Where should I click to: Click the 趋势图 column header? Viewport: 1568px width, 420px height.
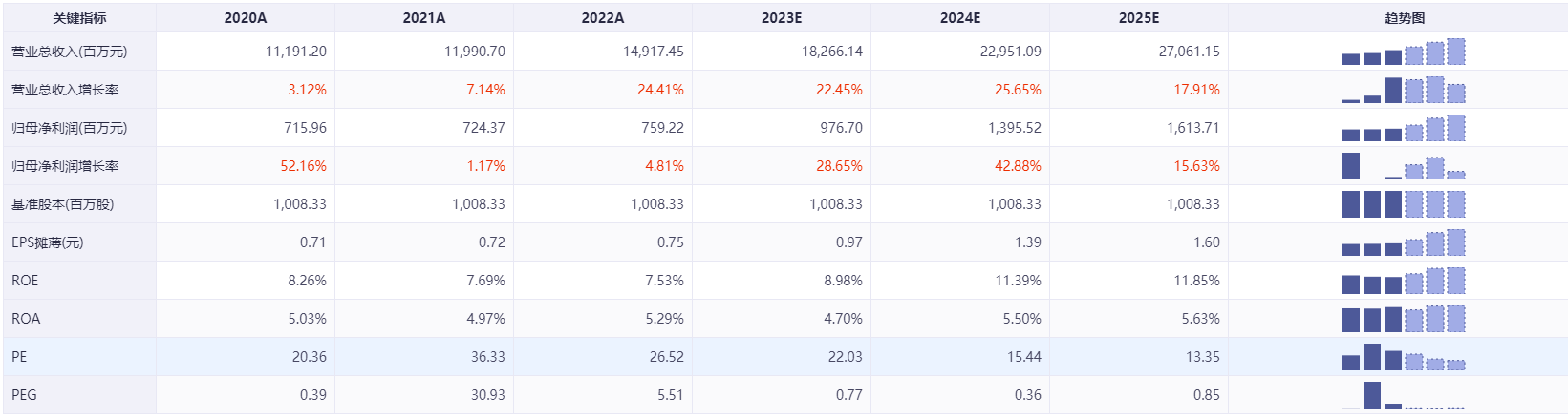pos(1405,18)
